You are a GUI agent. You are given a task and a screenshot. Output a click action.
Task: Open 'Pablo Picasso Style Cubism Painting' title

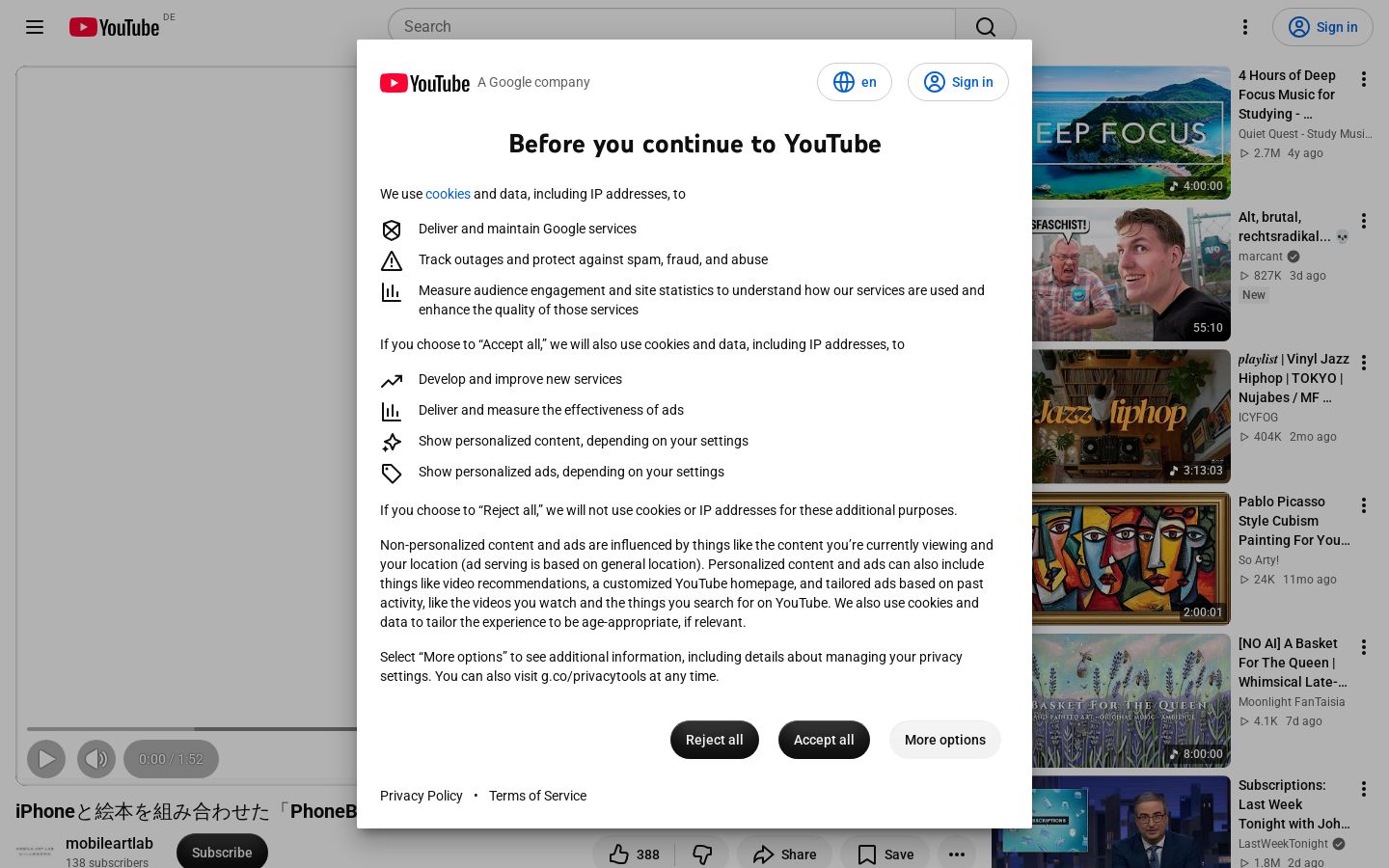1294,521
